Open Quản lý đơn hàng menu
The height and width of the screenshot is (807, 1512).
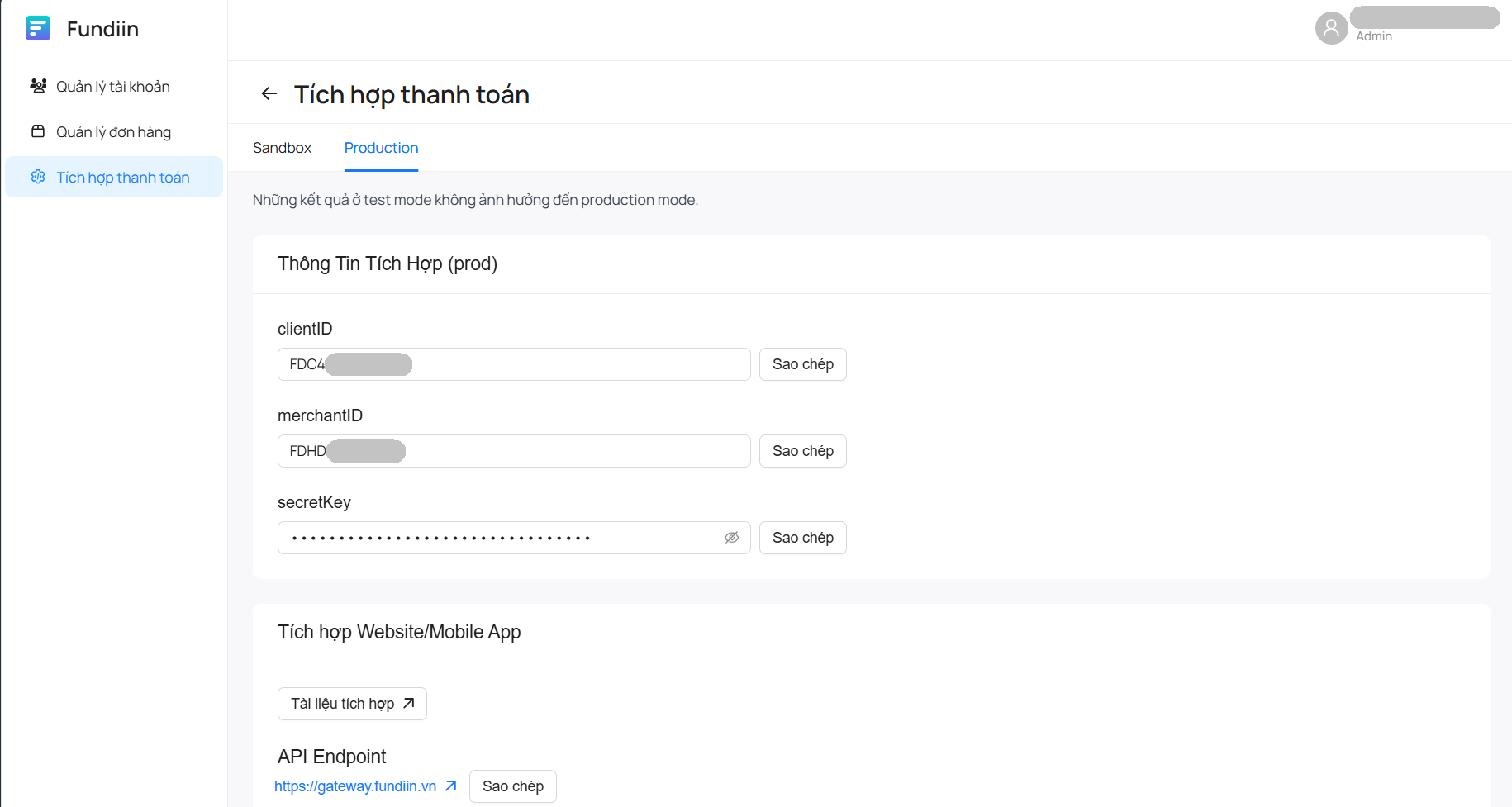113,132
